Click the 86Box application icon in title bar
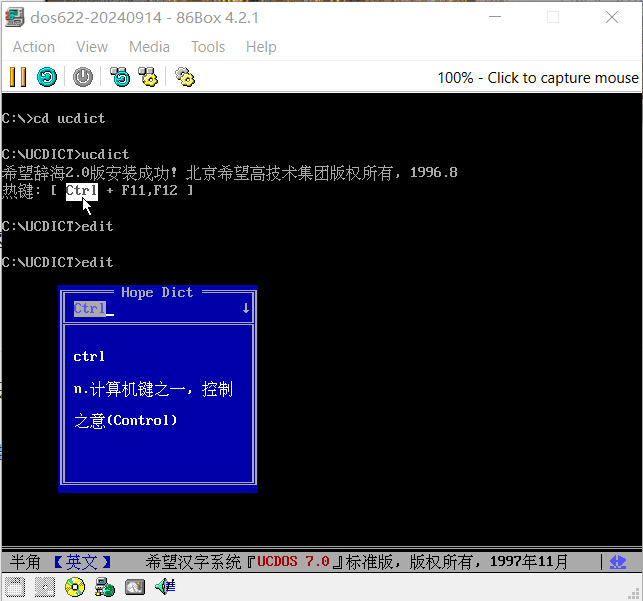 pyautogui.click(x=15, y=18)
